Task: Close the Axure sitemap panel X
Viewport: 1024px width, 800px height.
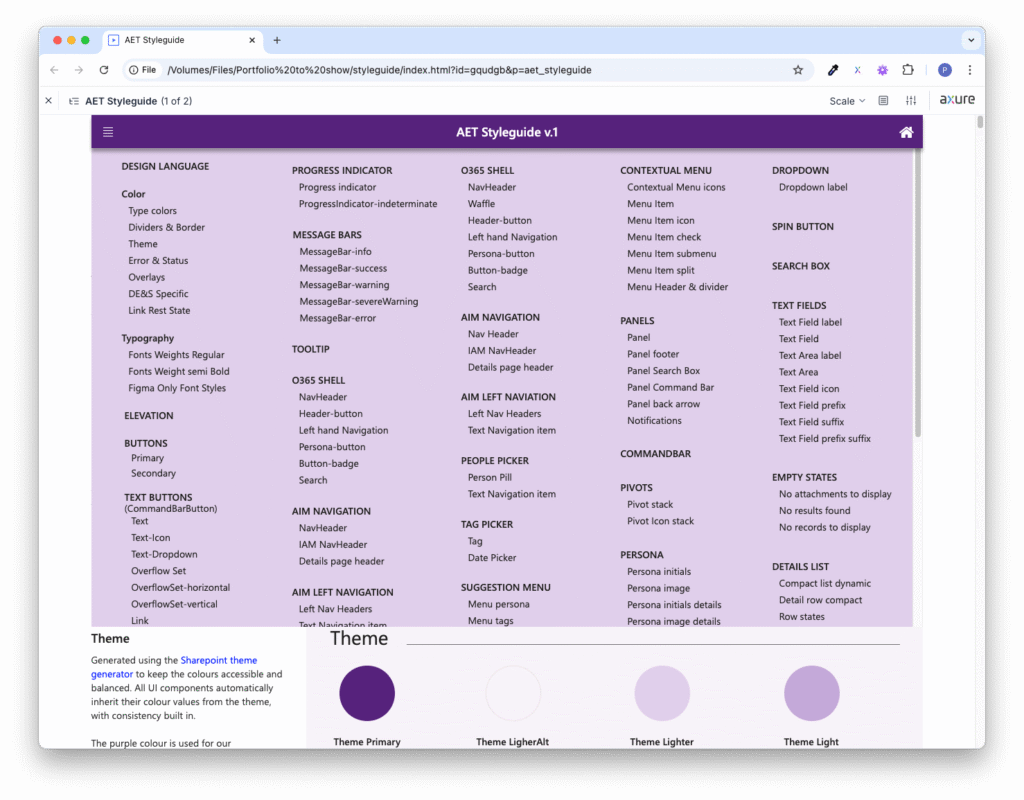Action: point(48,101)
